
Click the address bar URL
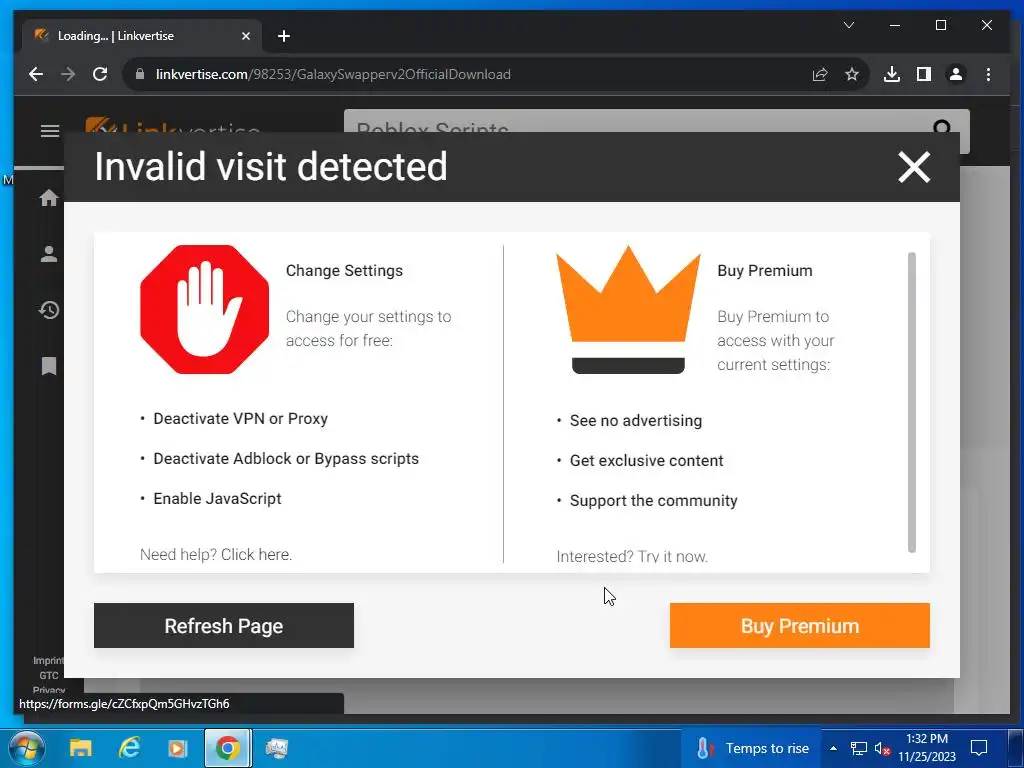click(333, 74)
